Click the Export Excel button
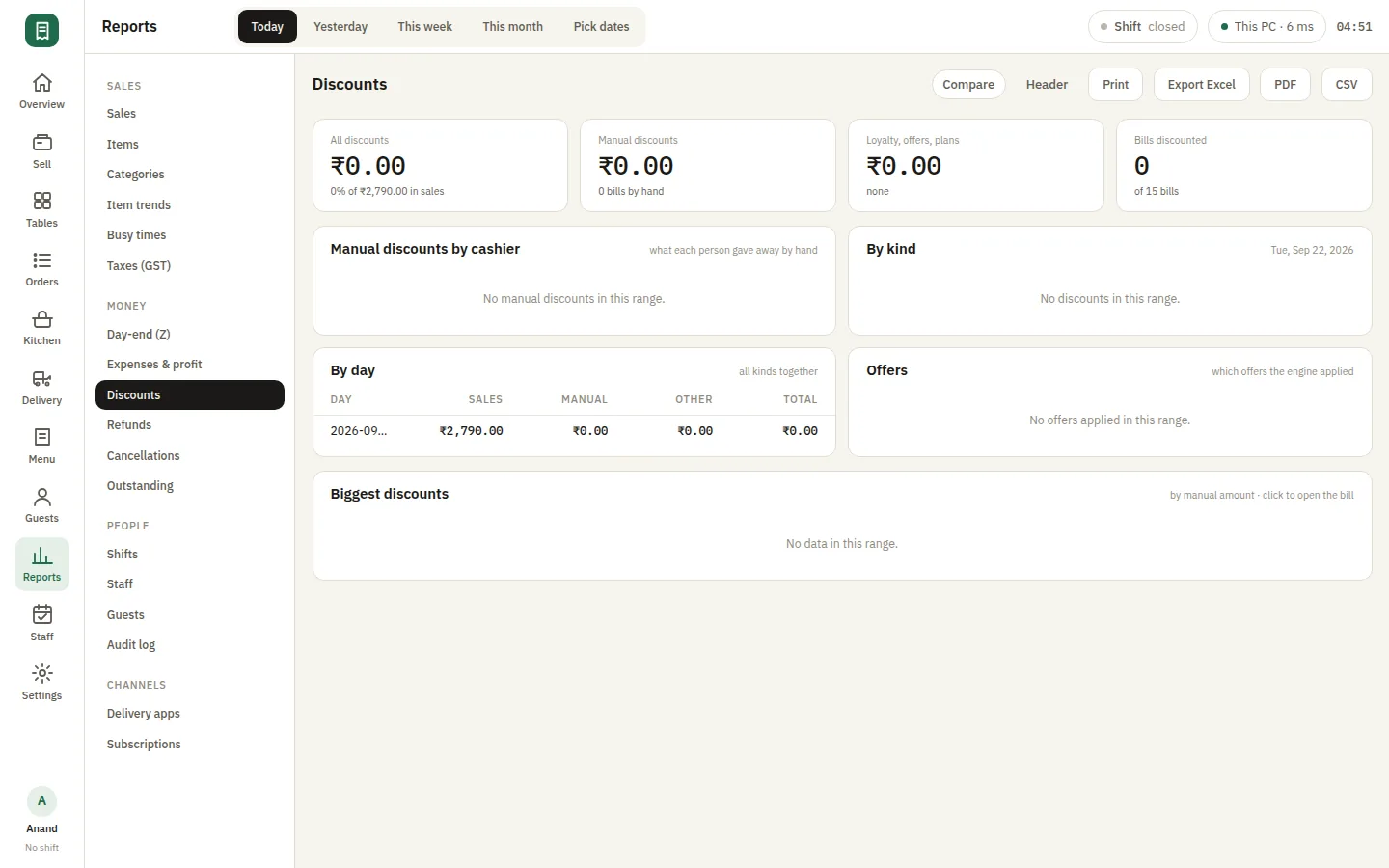Viewport: 1389px width, 868px height. (1201, 85)
